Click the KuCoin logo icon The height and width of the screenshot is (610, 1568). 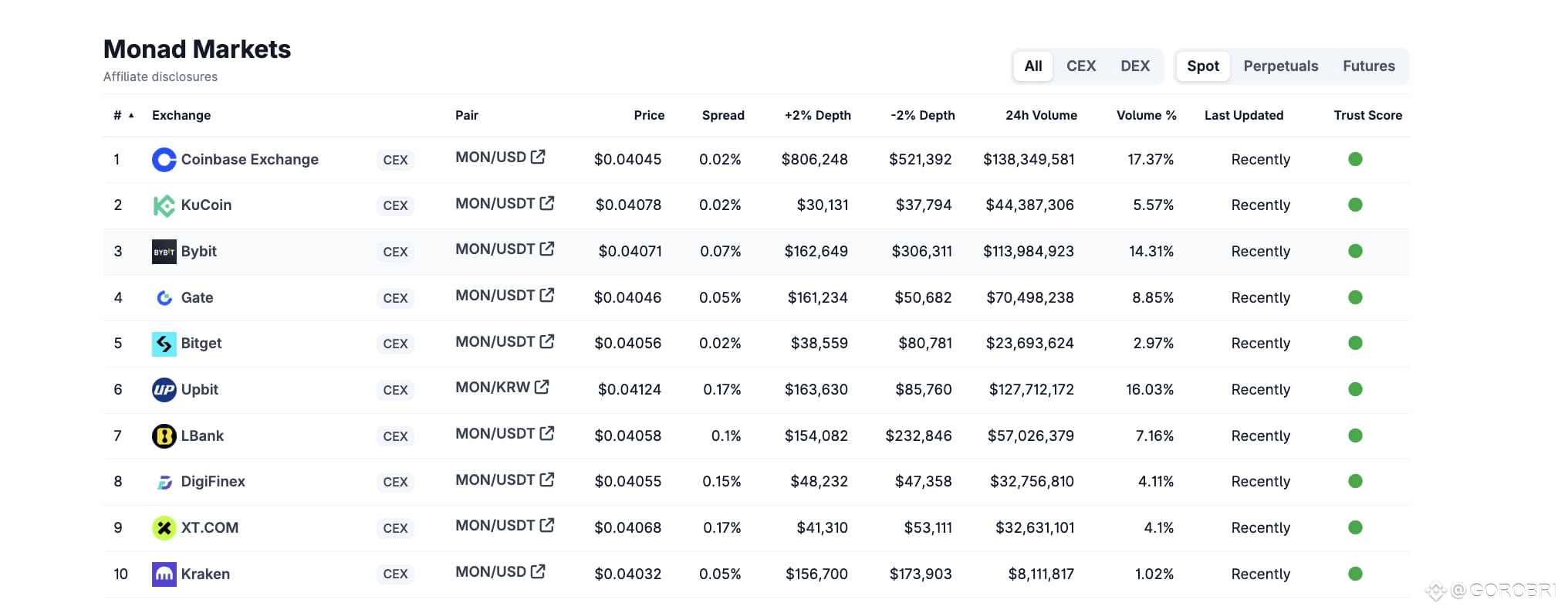tap(164, 205)
